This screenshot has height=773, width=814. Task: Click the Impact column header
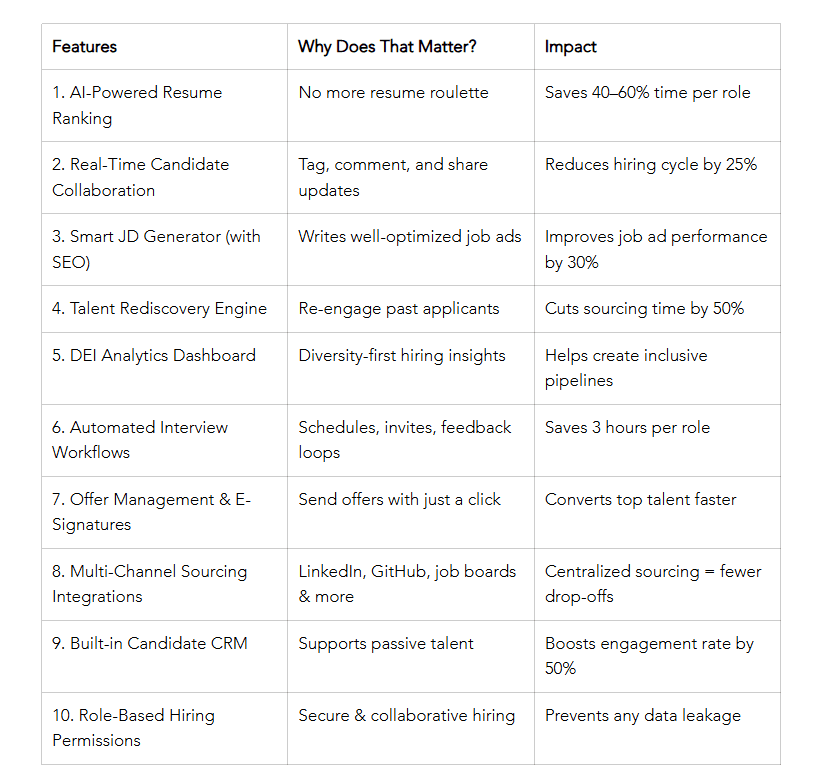tap(657, 47)
